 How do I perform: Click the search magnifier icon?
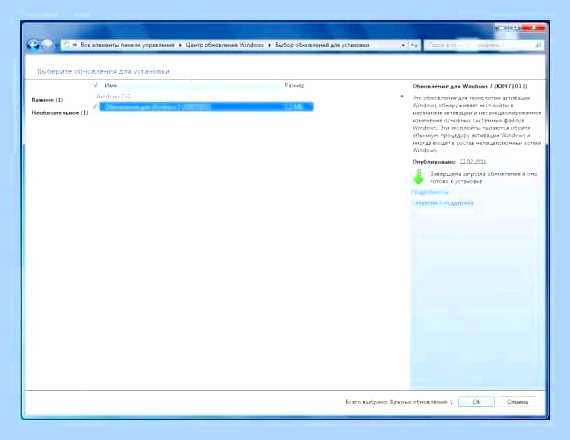point(538,45)
